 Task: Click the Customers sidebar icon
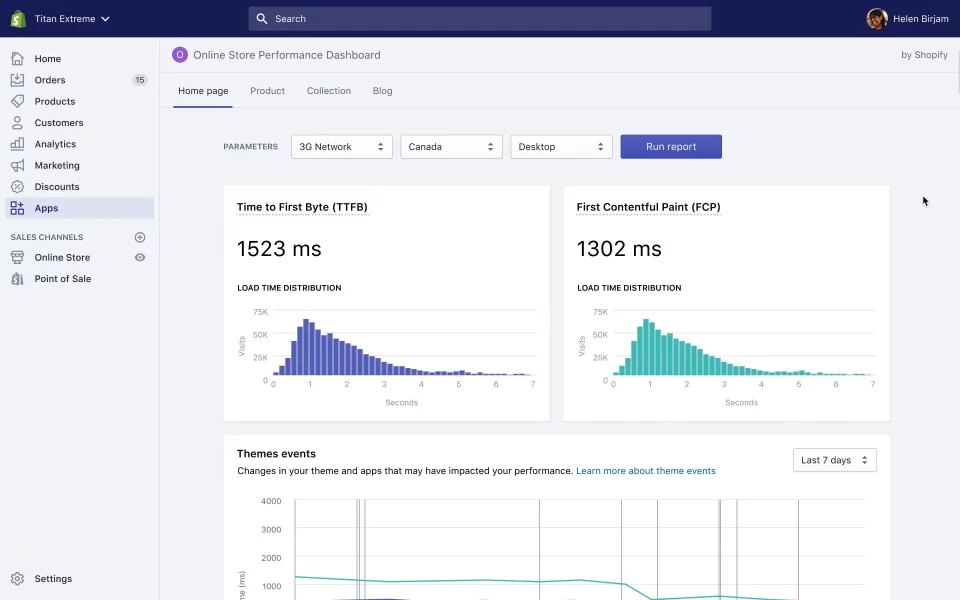coord(17,122)
